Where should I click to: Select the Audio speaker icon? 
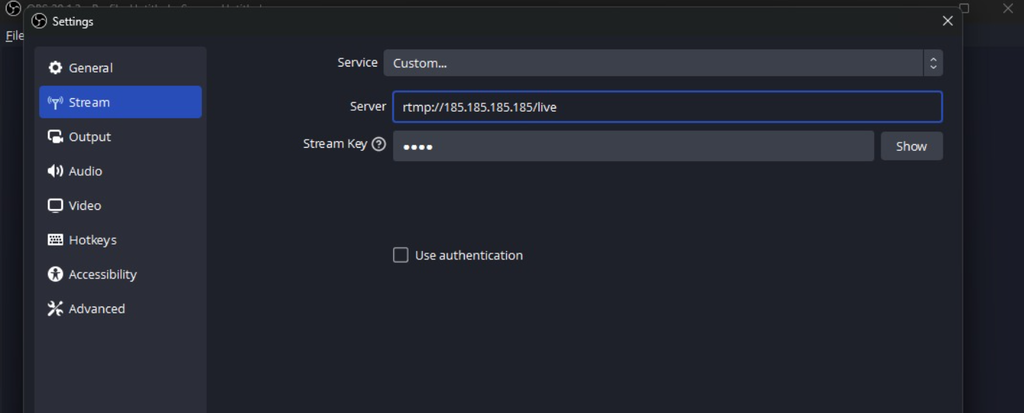[55, 171]
